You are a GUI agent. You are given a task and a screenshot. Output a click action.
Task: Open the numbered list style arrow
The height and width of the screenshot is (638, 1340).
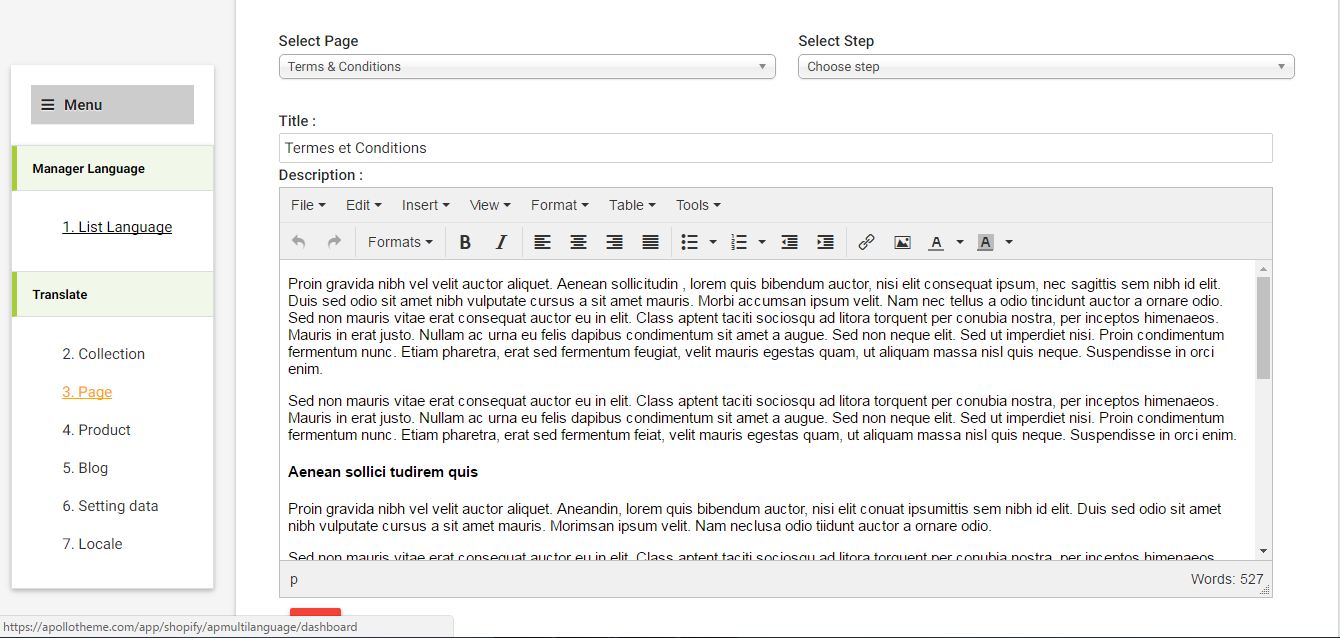(x=762, y=242)
